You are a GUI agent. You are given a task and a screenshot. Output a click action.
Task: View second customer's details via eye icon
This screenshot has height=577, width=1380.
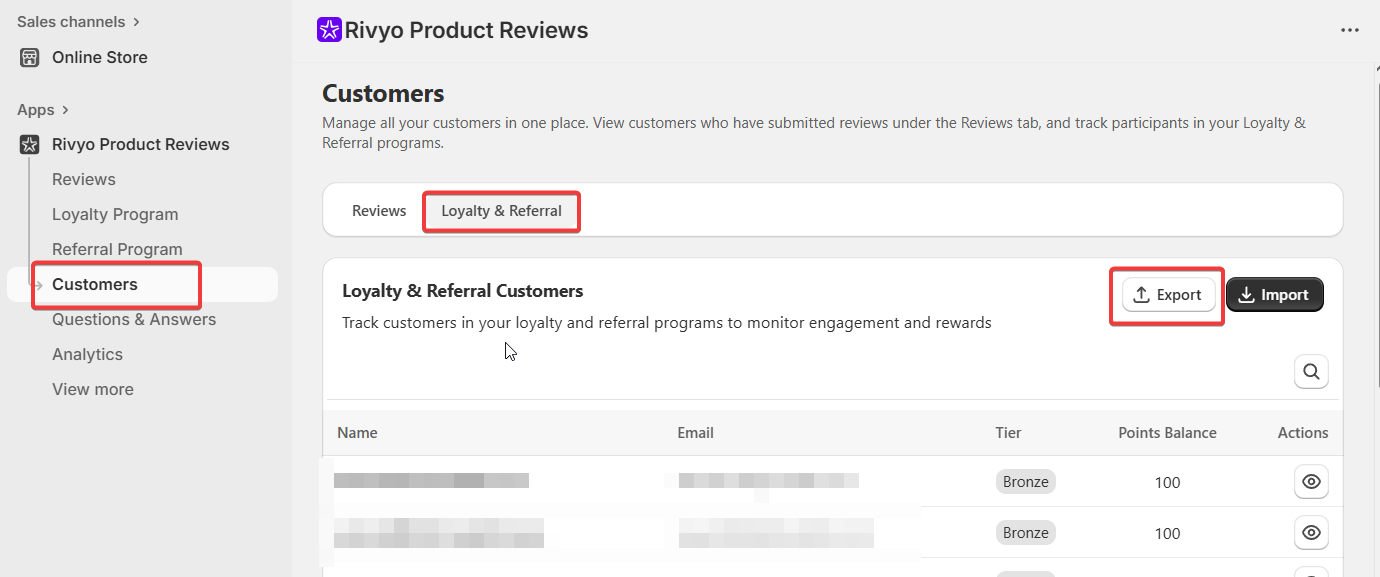pos(1311,532)
